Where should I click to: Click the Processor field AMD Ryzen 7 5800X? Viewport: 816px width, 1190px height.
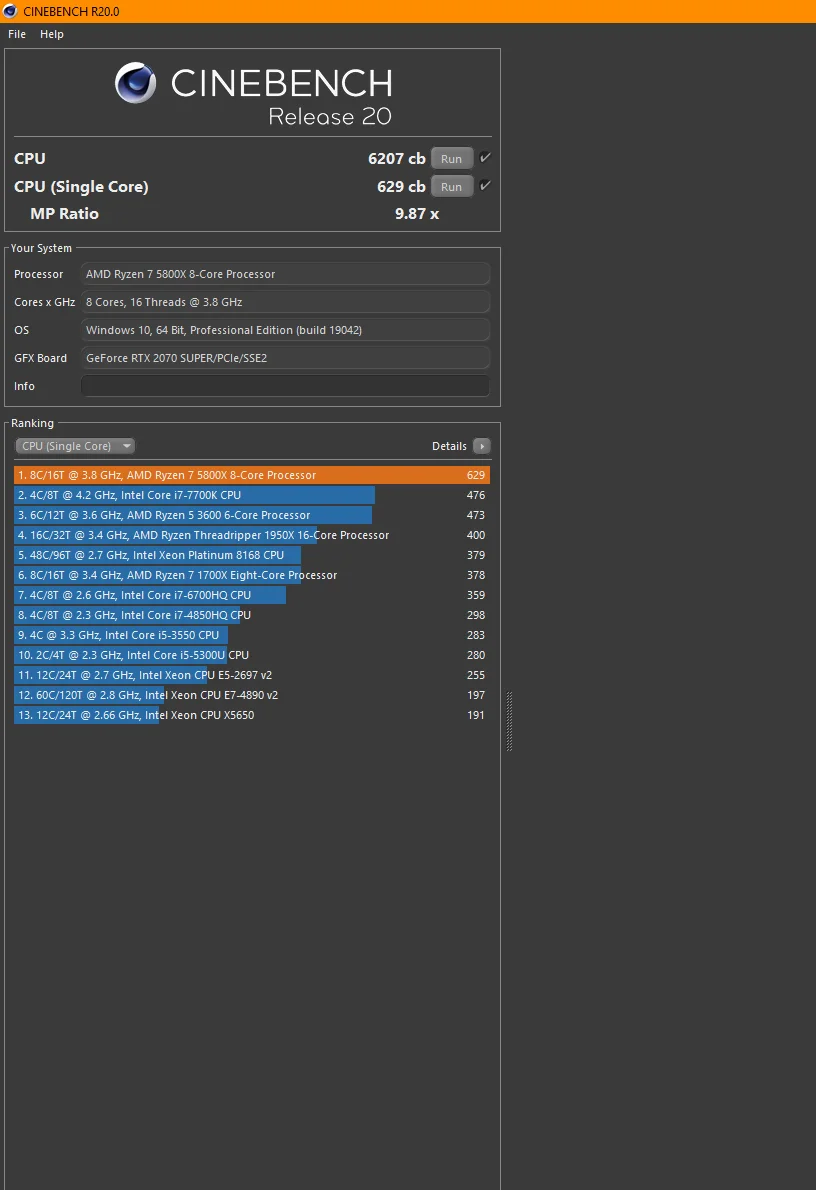coord(285,274)
